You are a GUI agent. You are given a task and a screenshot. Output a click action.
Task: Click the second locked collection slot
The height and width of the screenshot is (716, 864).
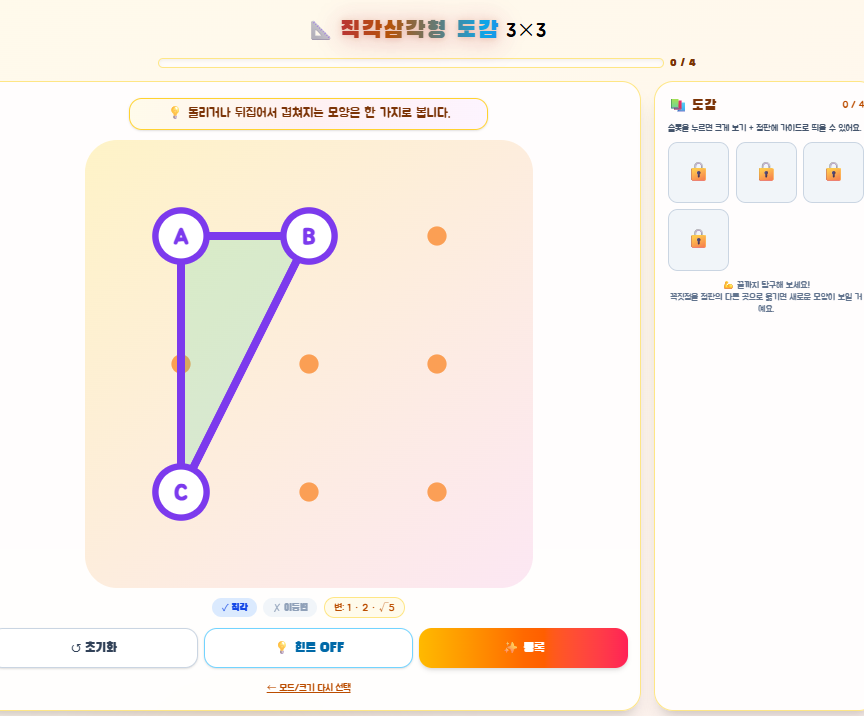pyautogui.click(x=766, y=173)
